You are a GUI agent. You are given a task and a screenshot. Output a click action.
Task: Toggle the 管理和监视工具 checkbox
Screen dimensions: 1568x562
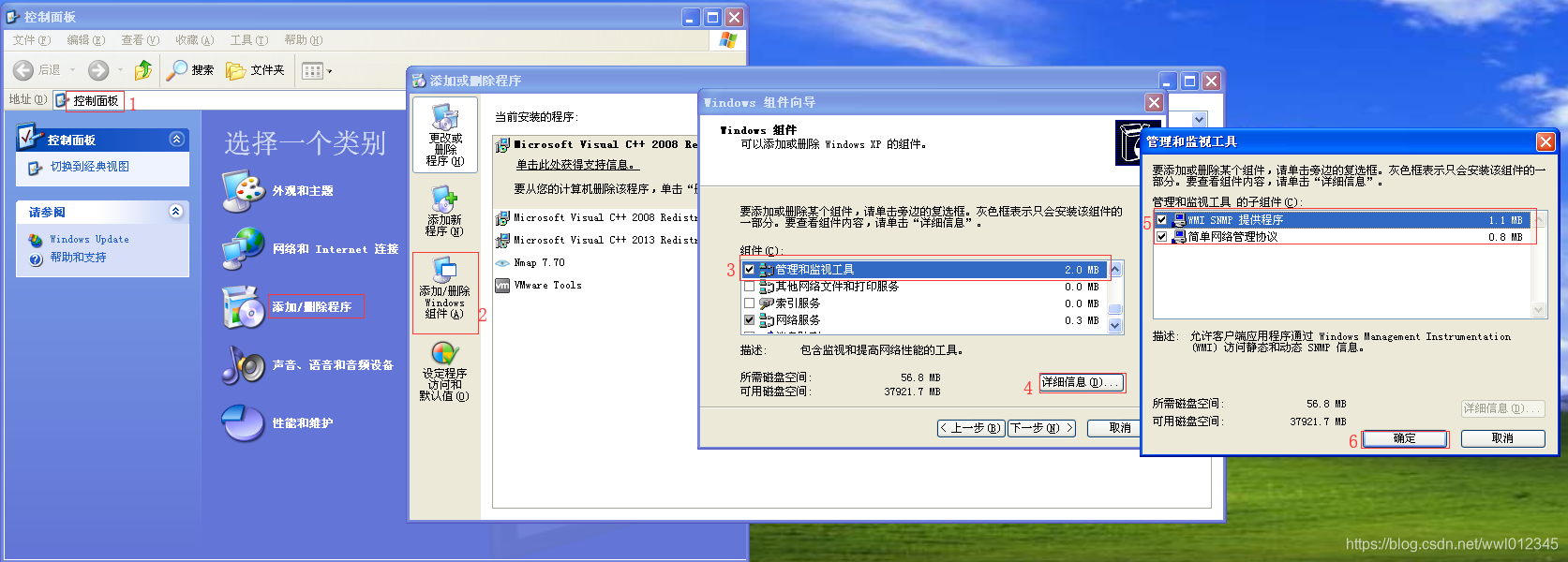click(x=749, y=270)
